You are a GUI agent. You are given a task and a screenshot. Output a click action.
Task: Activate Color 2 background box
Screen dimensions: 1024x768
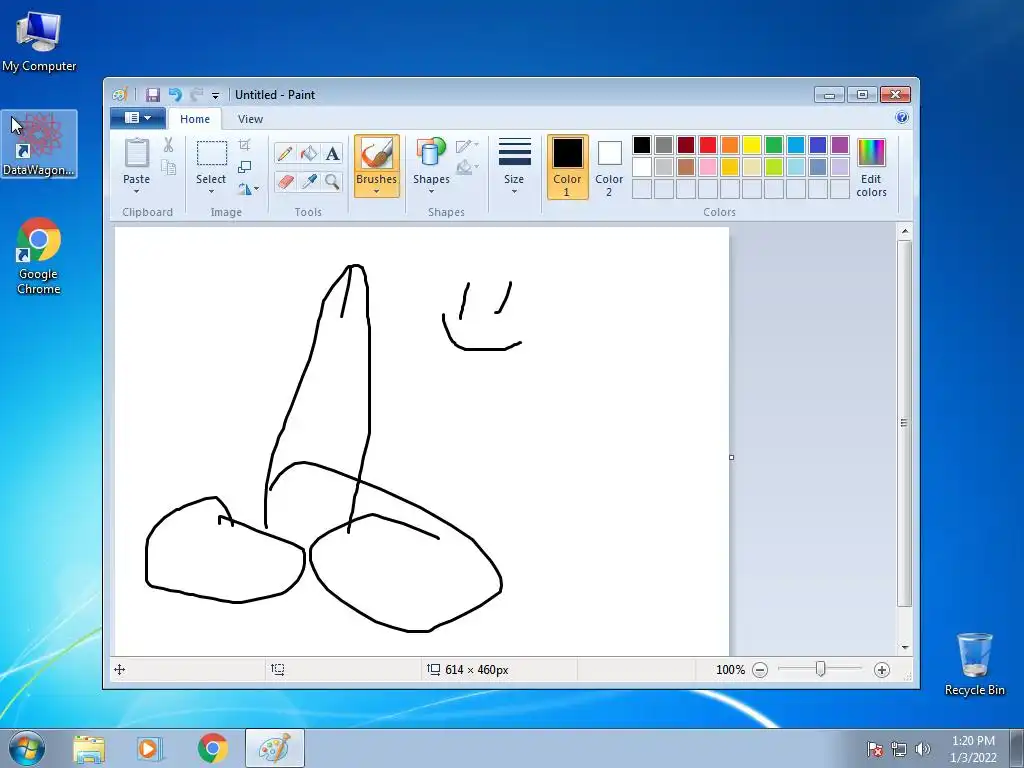pos(609,167)
